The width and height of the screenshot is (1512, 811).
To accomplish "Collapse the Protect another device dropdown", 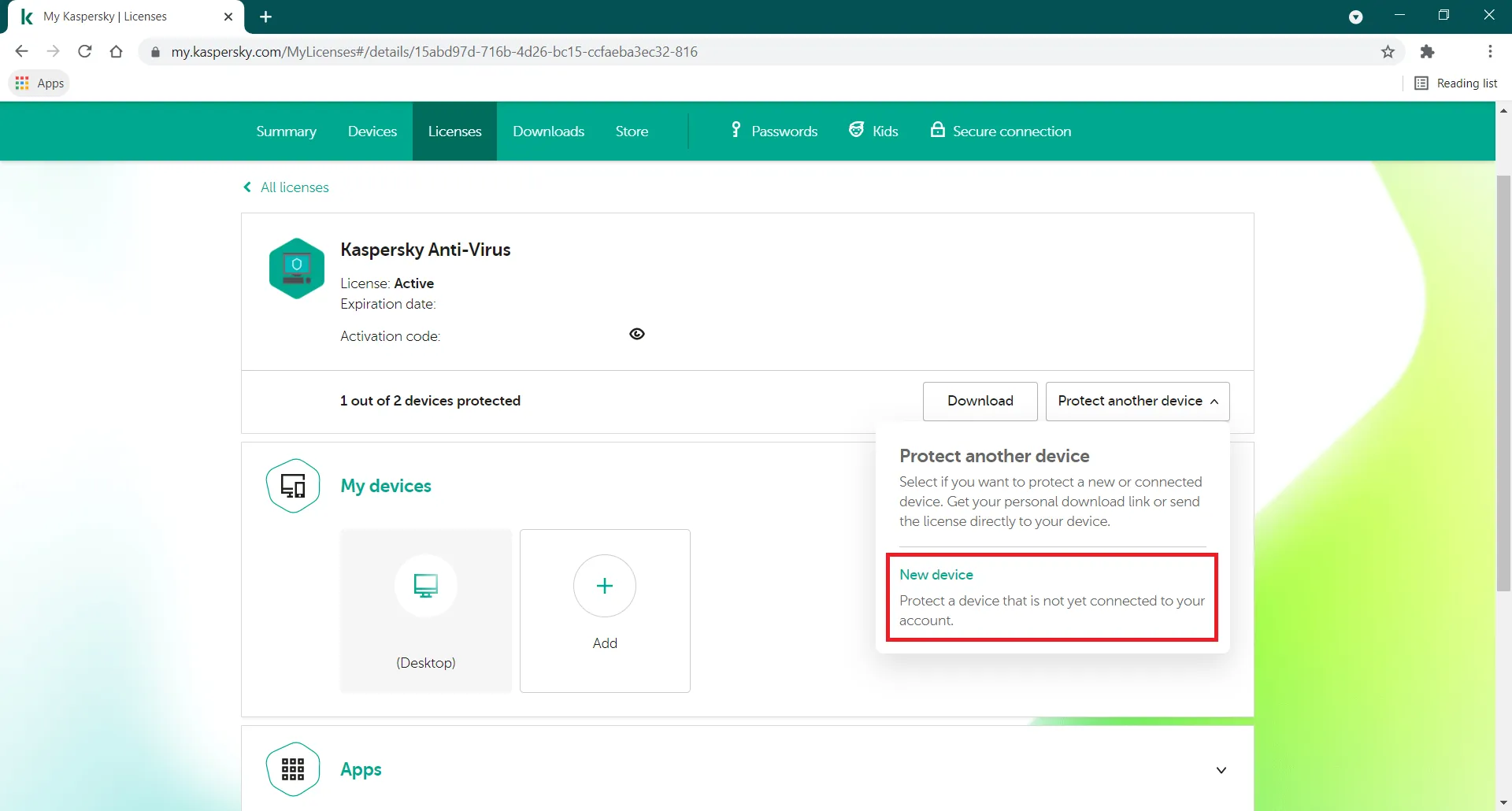I will click(x=1137, y=401).
